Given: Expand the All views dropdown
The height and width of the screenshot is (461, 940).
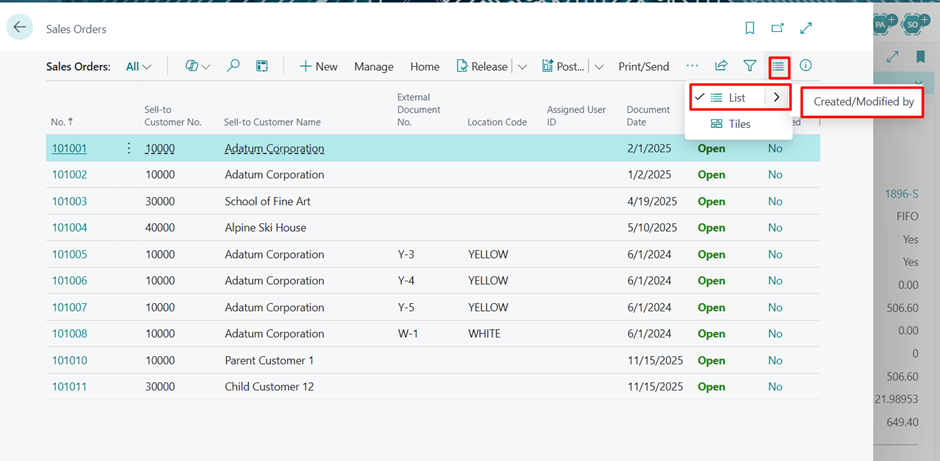Looking at the screenshot, I should point(138,67).
